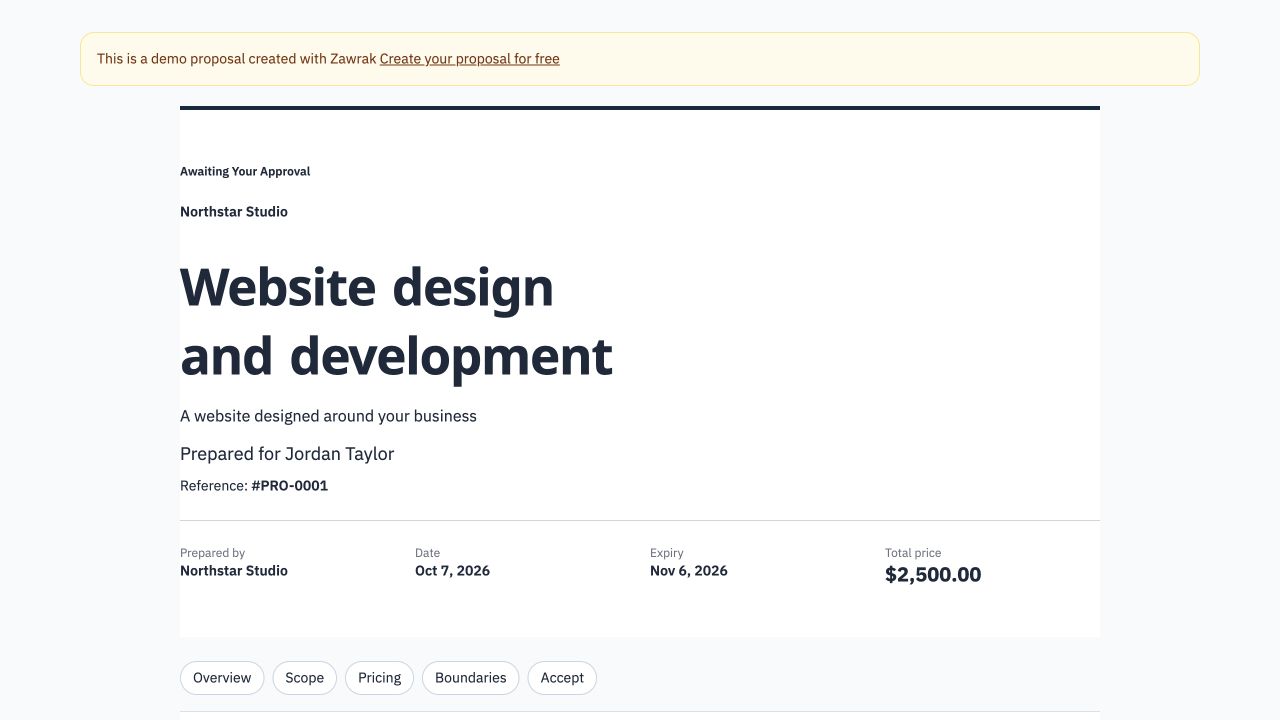The image size is (1280, 720).
Task: Click 'Northstar Studio' under Prepared by
Action: click(x=234, y=571)
